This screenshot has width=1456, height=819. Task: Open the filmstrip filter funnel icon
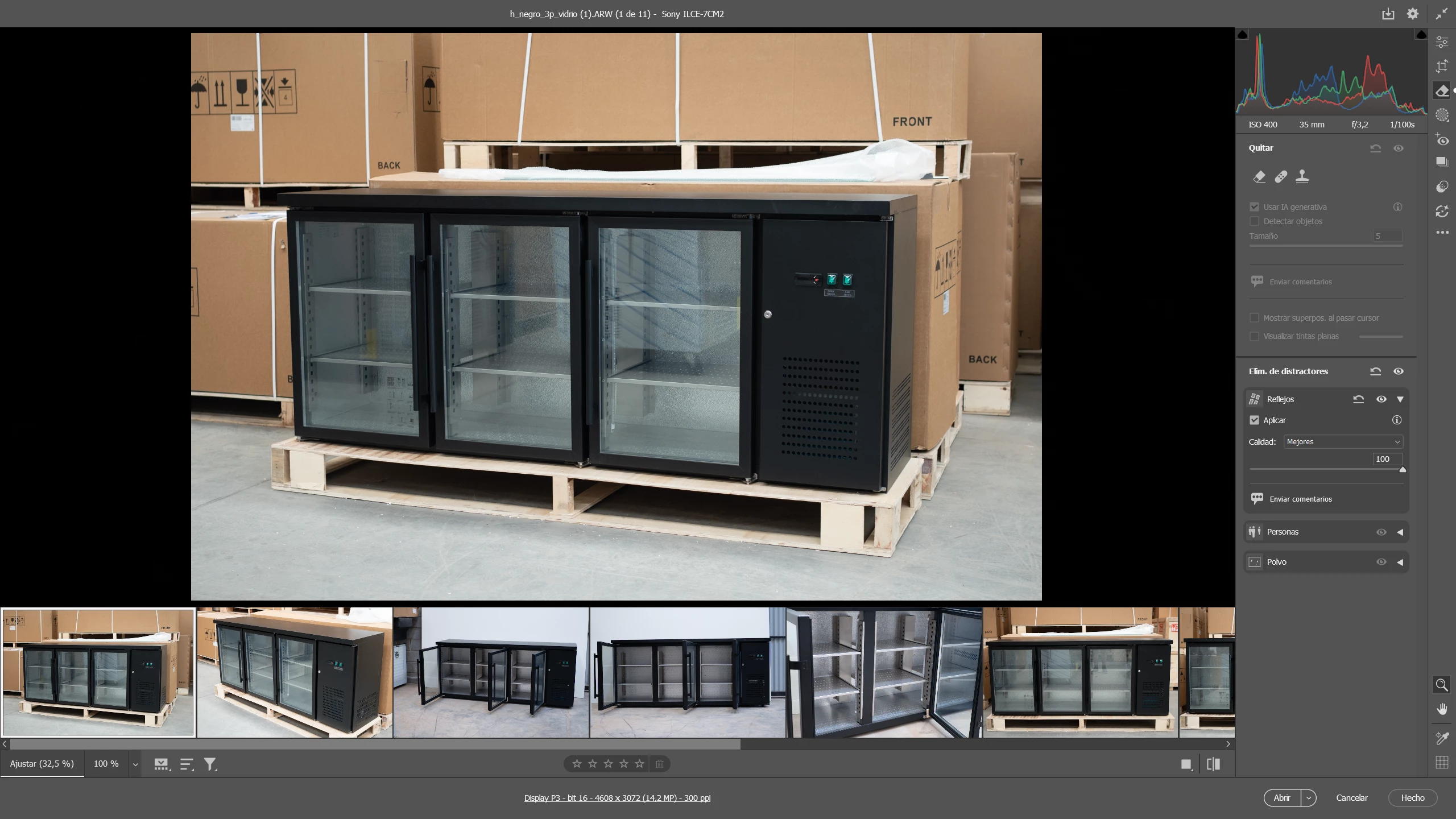pos(210,764)
